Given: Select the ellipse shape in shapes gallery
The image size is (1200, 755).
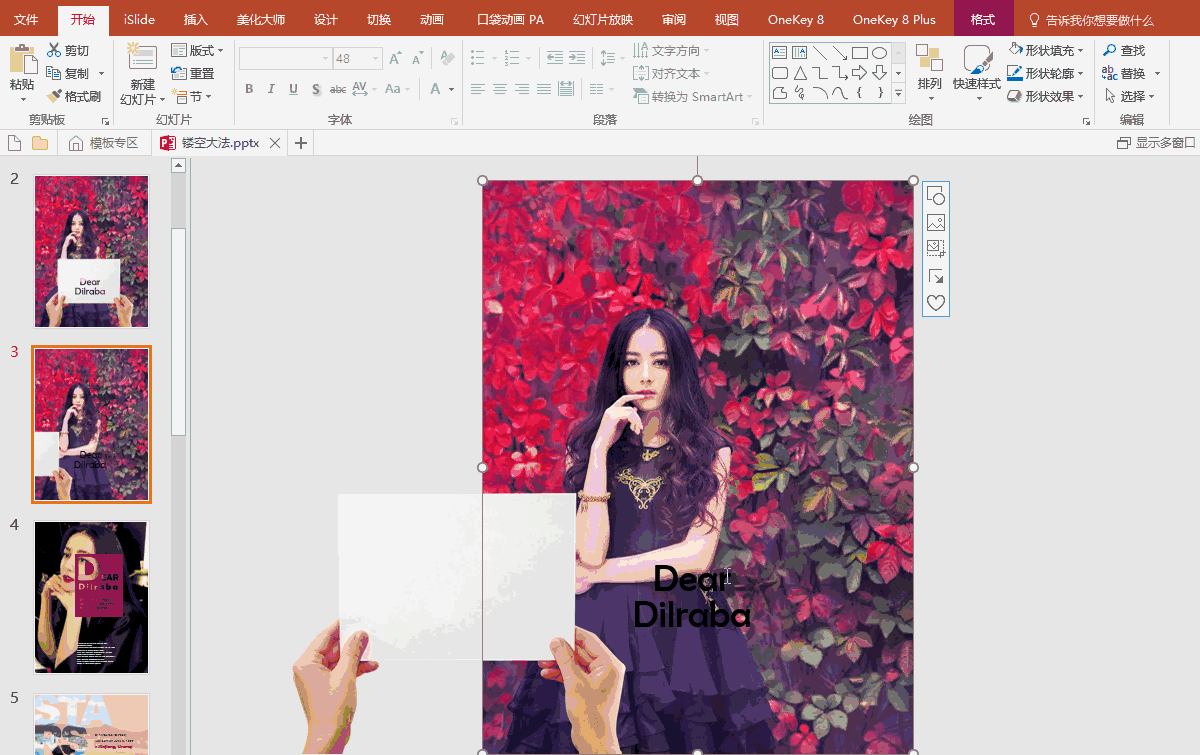Looking at the screenshot, I should [879, 53].
